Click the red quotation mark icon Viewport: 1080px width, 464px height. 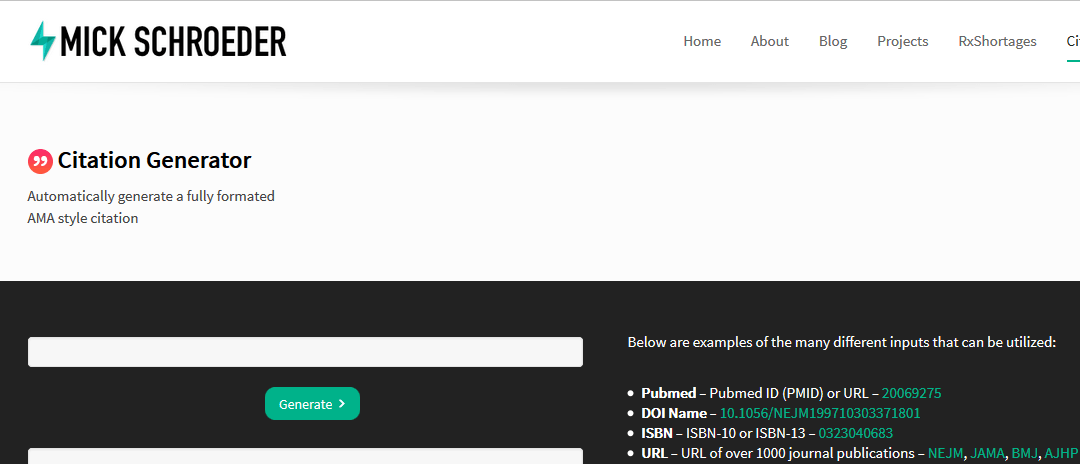click(x=40, y=160)
